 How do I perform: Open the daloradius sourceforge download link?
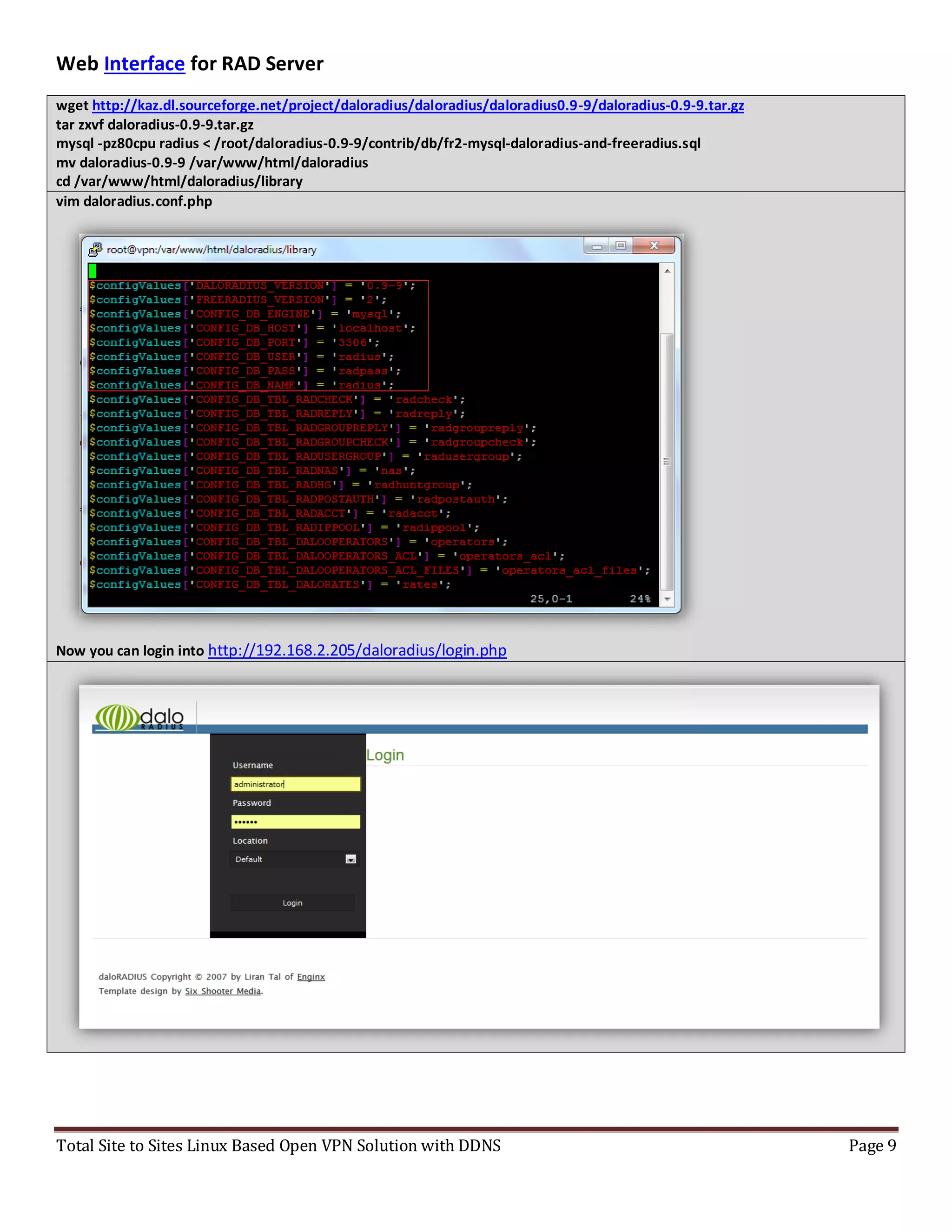(x=418, y=106)
